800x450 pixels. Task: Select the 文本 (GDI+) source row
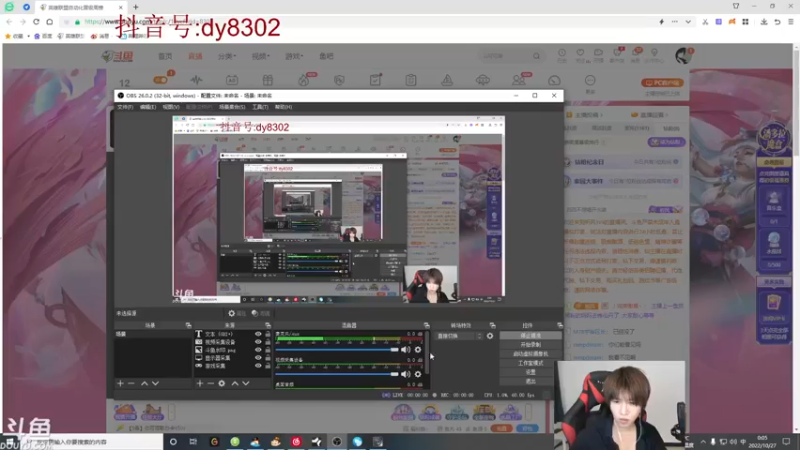[x=233, y=334]
